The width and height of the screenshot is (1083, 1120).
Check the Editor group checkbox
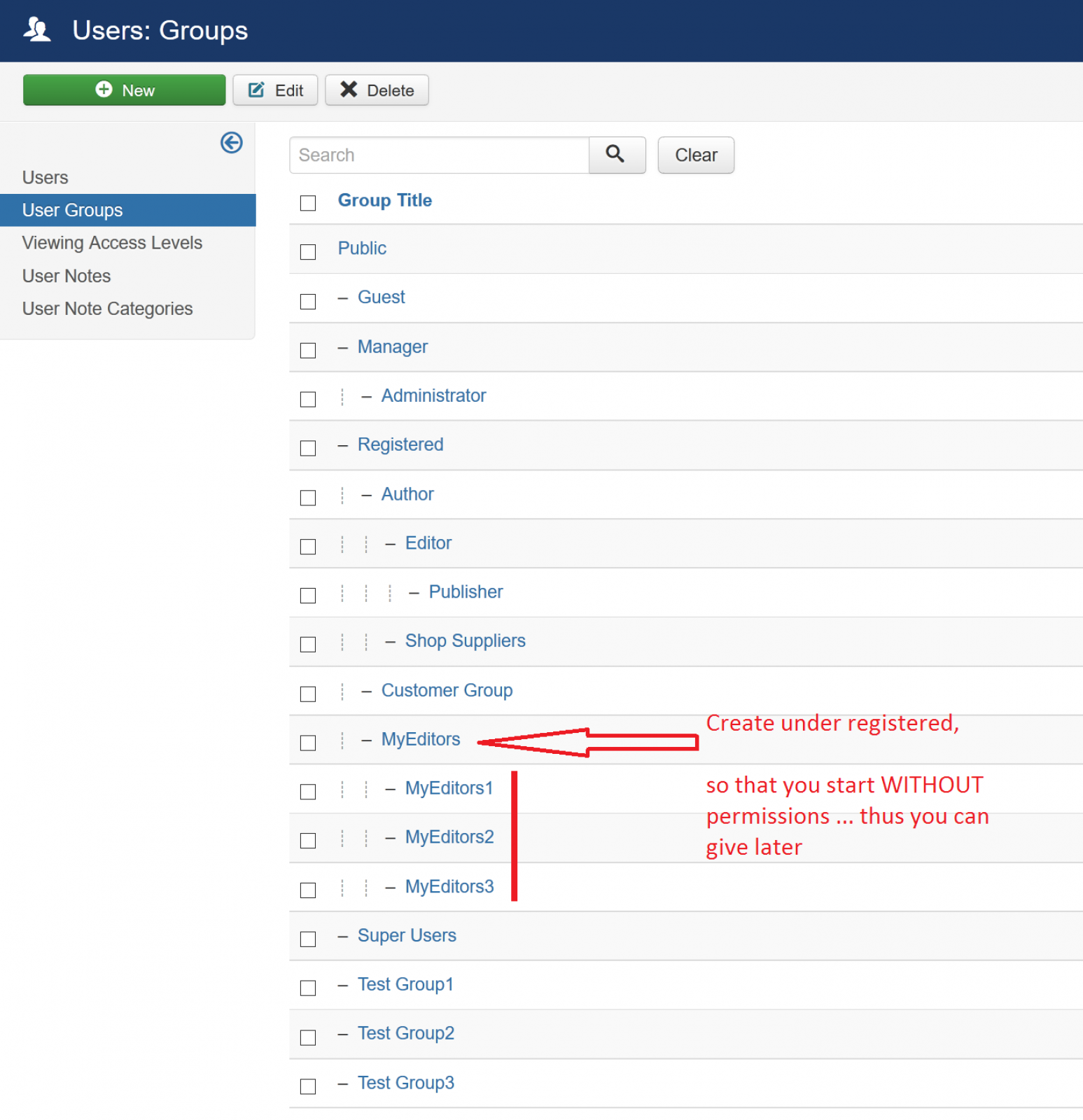tap(308, 547)
